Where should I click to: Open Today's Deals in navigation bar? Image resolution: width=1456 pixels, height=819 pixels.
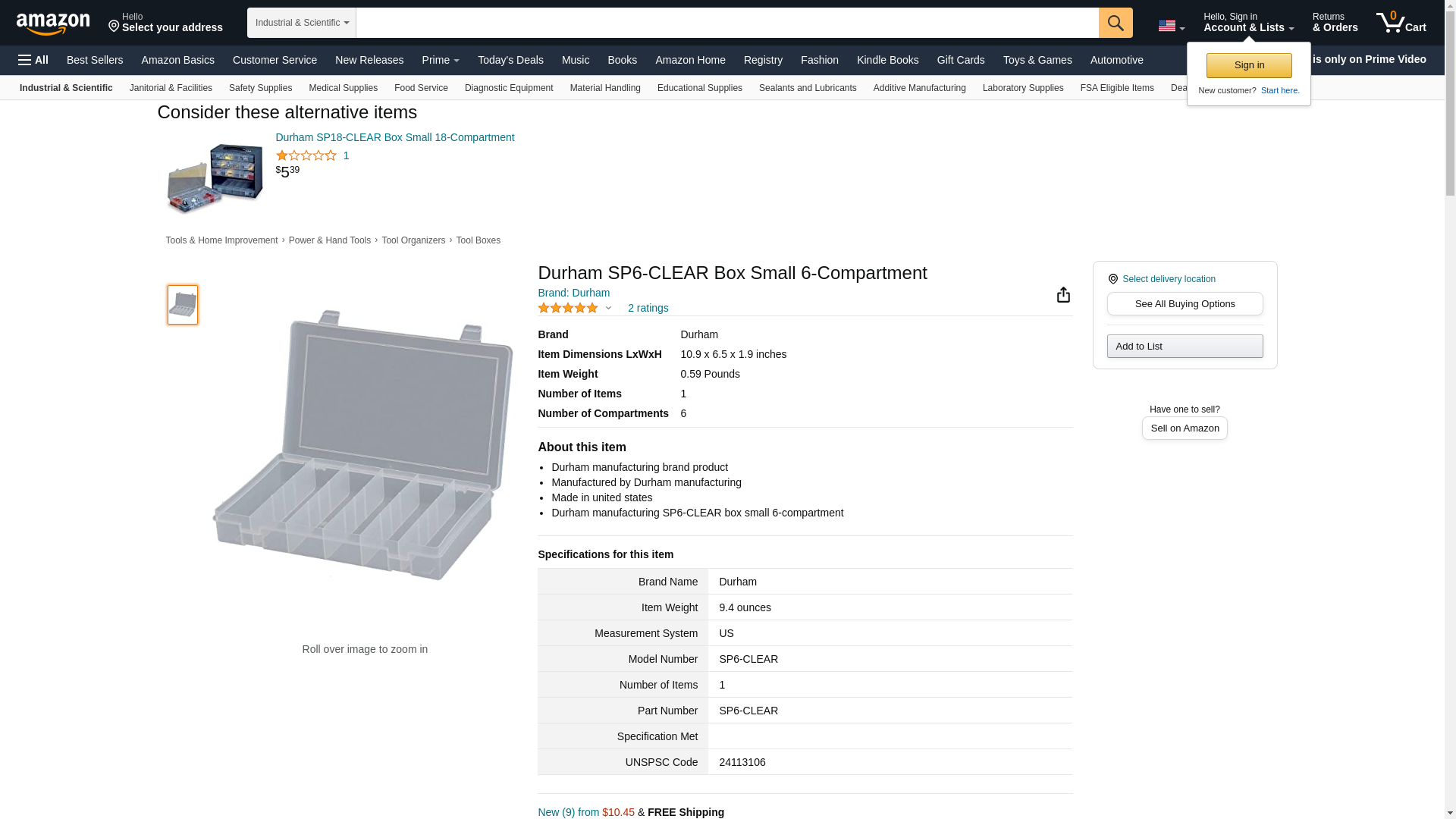(510, 60)
